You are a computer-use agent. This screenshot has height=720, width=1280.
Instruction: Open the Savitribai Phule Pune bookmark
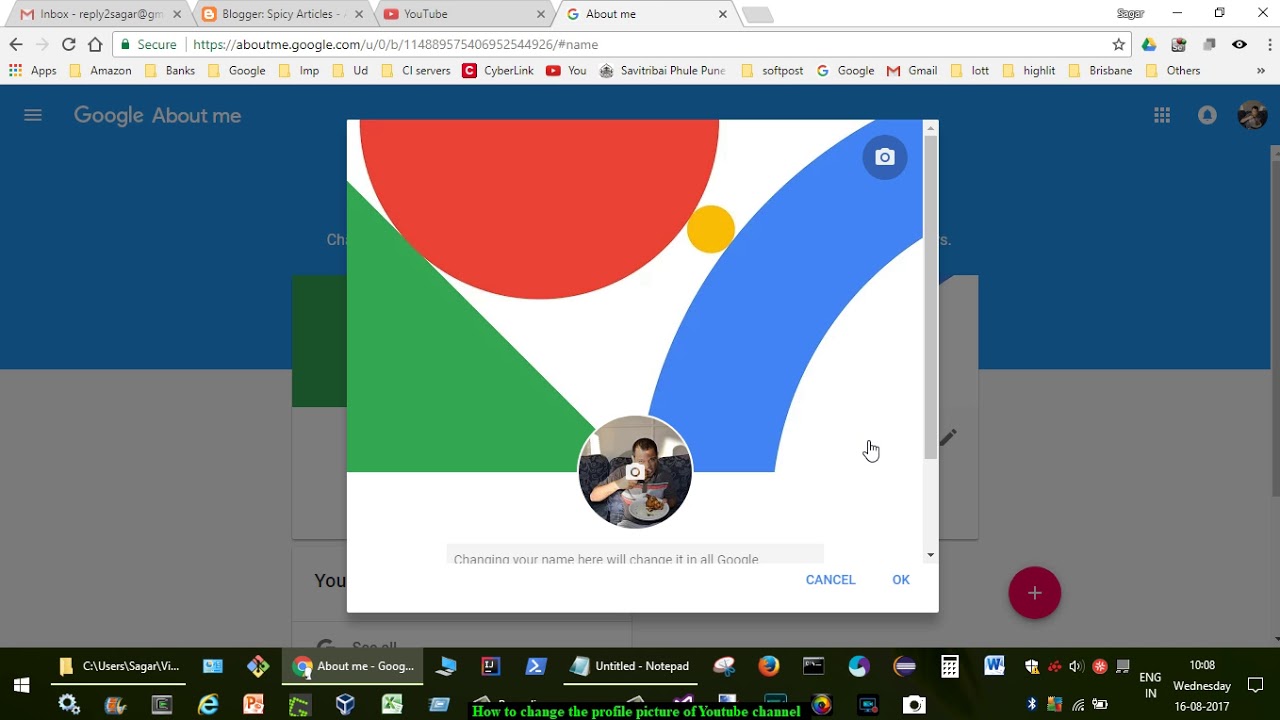(x=662, y=71)
